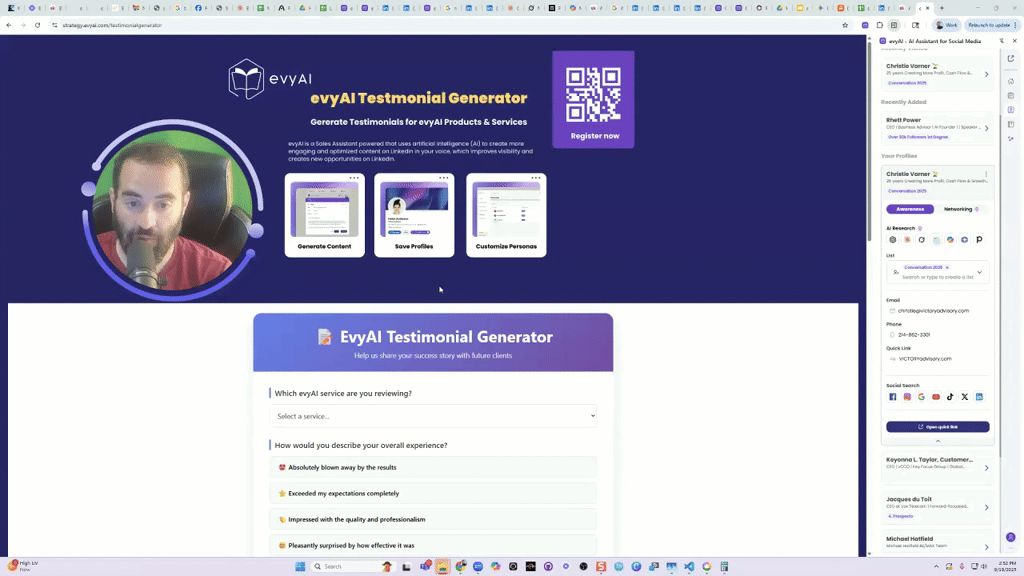The height and width of the screenshot is (576, 1024).
Task: Open the Windows Start menu
Action: pyautogui.click(x=300, y=566)
